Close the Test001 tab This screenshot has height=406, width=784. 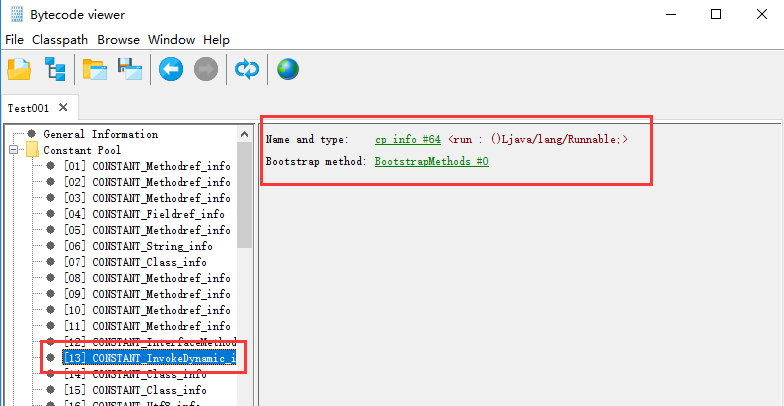(63, 107)
